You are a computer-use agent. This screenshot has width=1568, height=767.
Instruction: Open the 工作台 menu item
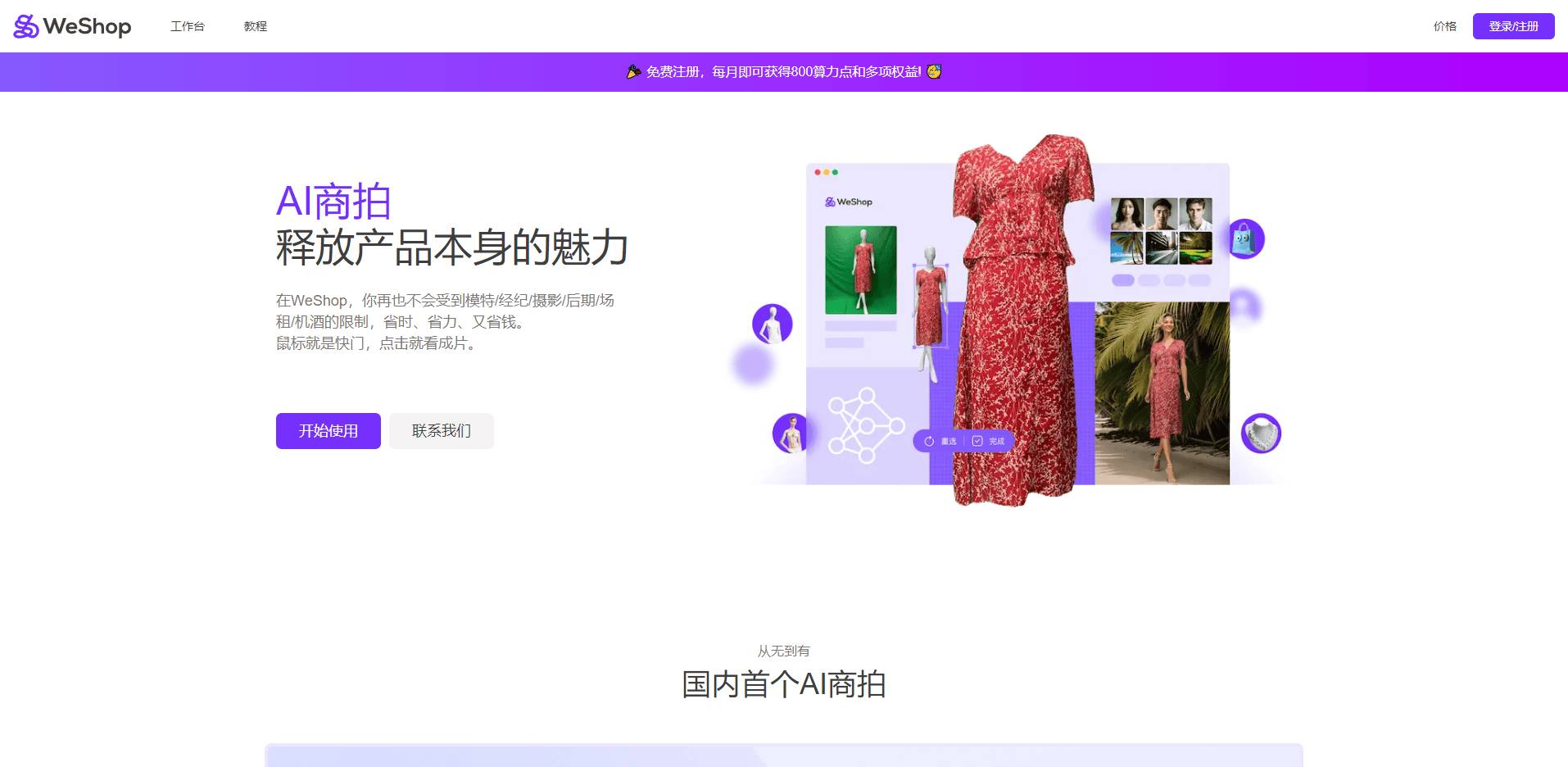(x=186, y=26)
